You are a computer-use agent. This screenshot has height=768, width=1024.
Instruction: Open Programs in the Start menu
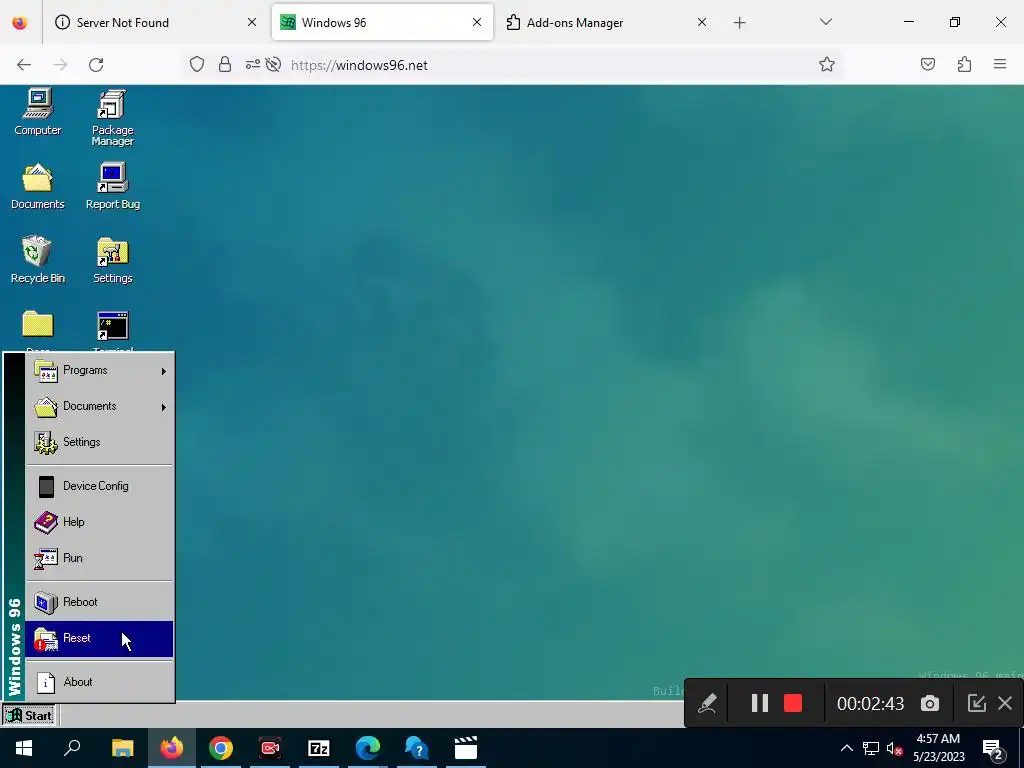tap(99, 370)
